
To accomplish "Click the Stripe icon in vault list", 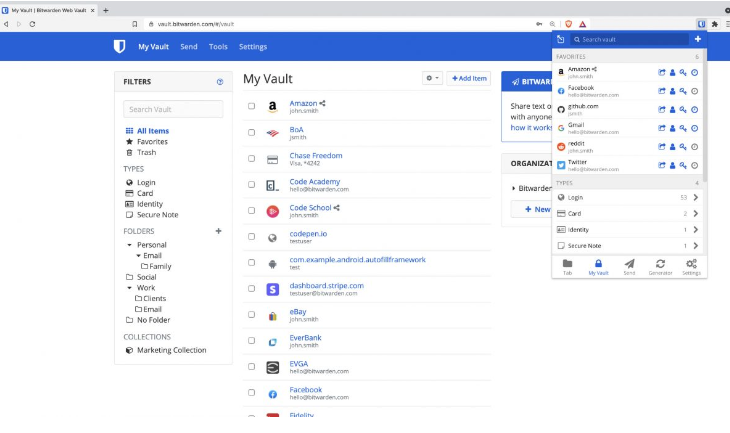I will tap(272, 289).
